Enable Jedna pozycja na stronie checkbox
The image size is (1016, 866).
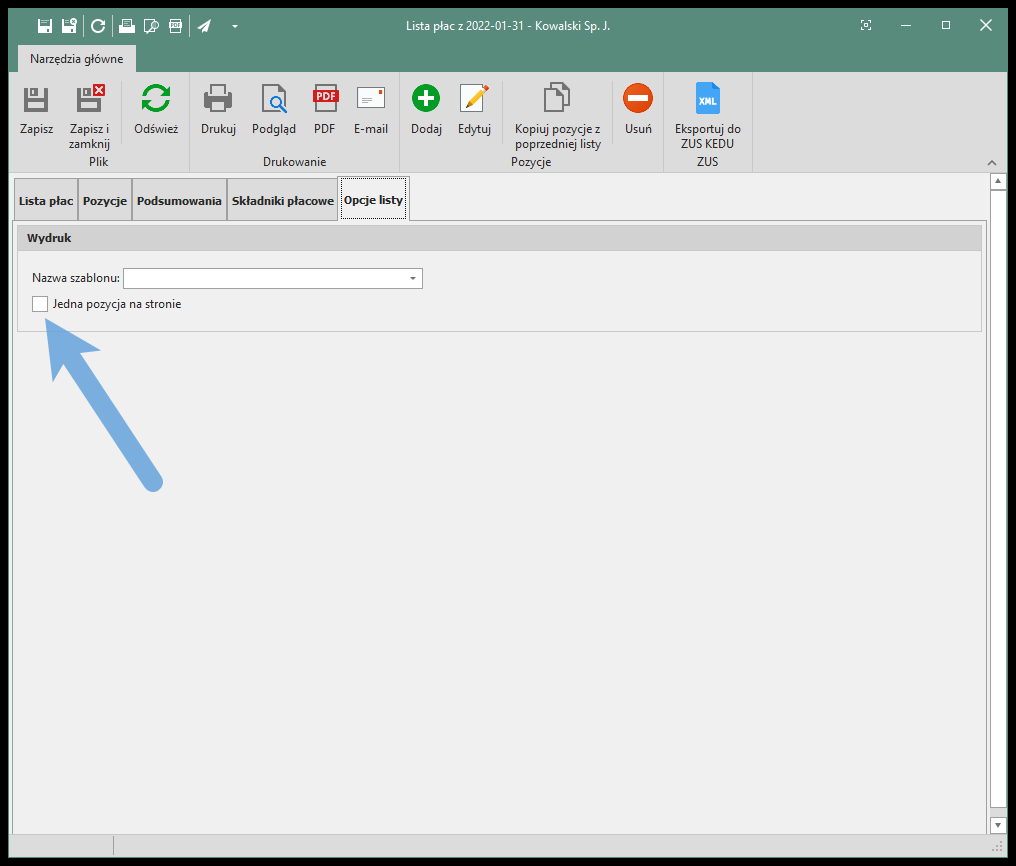(40, 304)
